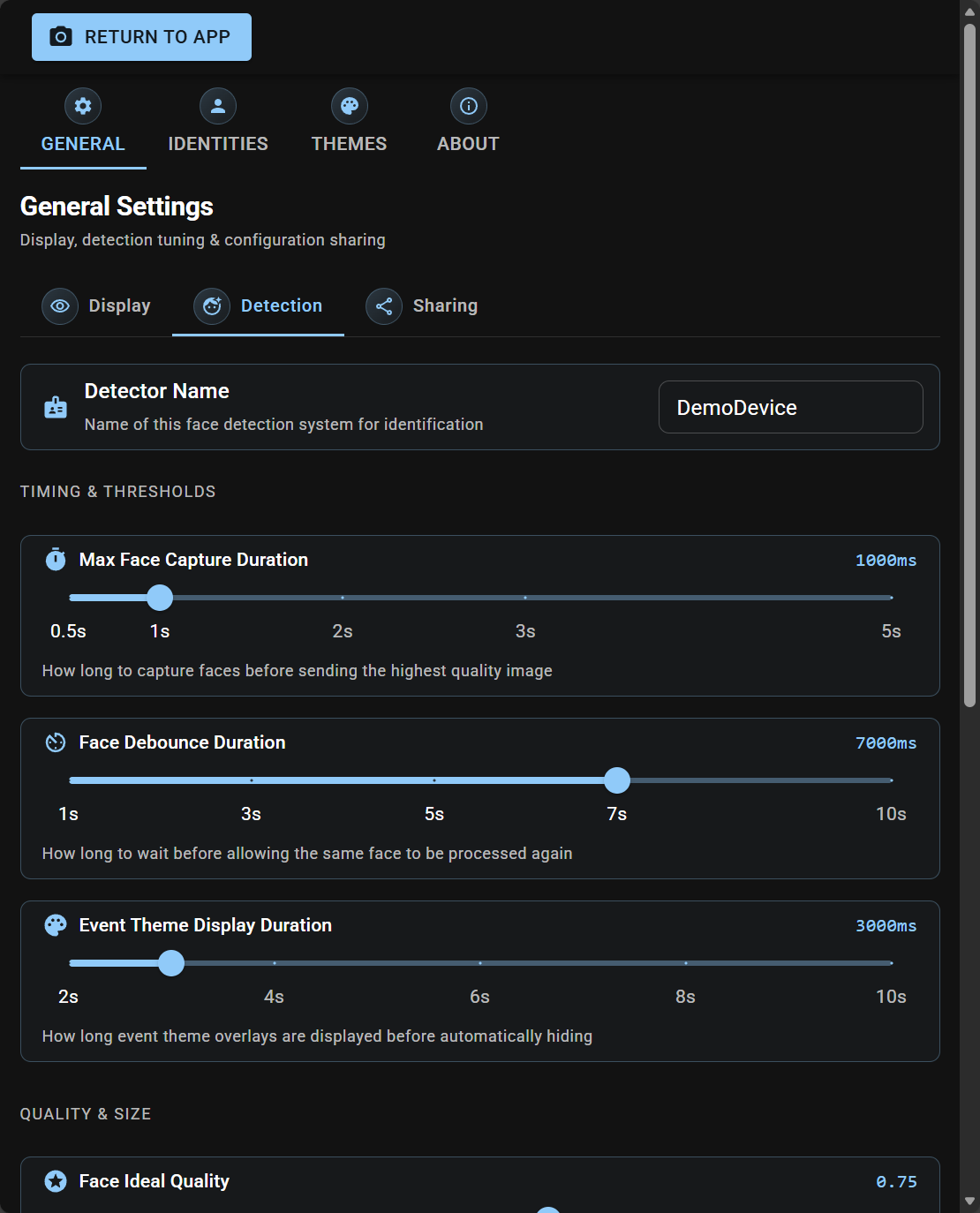The image size is (980, 1213).
Task: Click the gear icon above General
Action: pyautogui.click(x=82, y=105)
